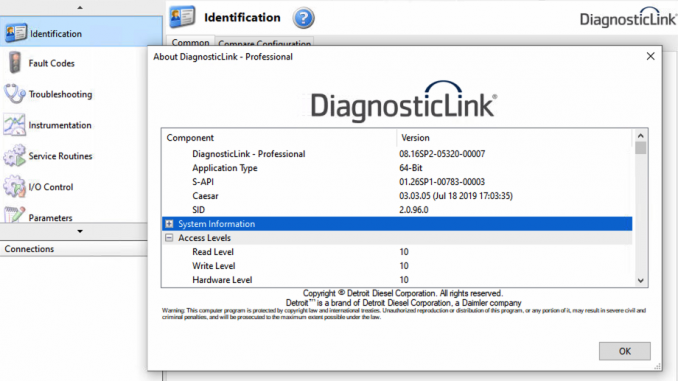Click the OK button

[x=624, y=351]
